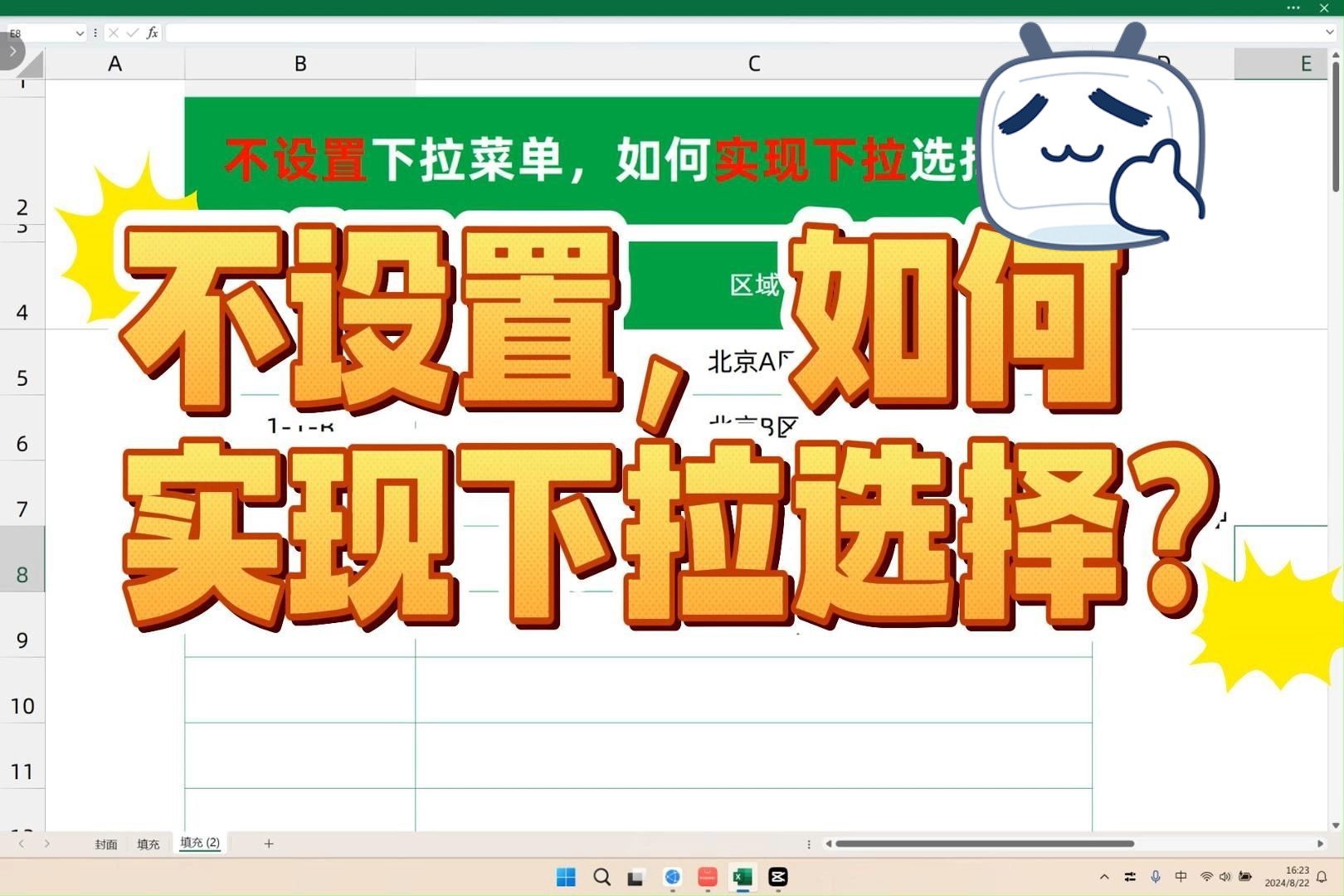
Task: Select column A header
Action: [114, 64]
